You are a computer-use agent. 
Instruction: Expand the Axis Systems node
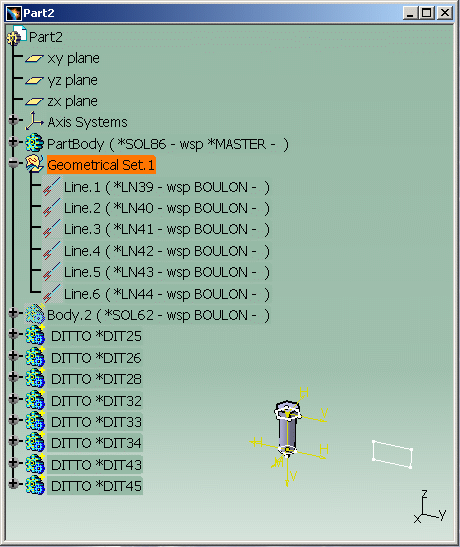coord(13,120)
